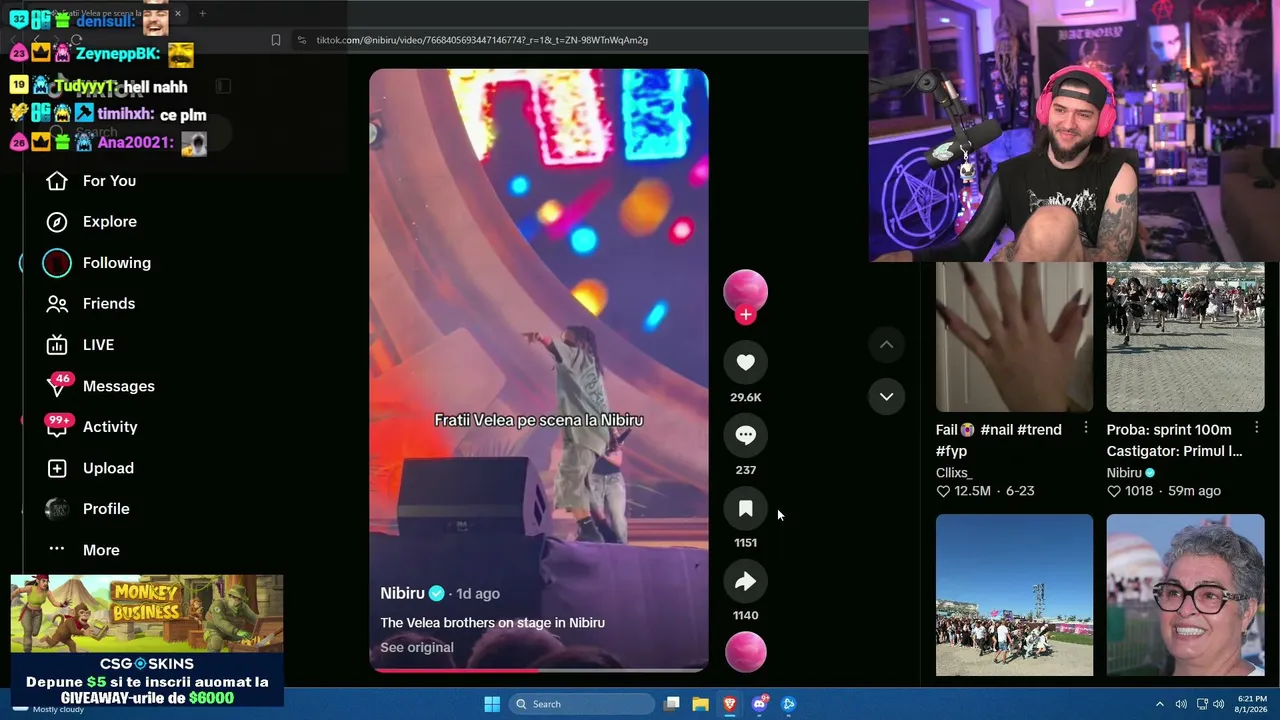Open Discord from the taskbar
The width and height of the screenshot is (1280, 720).
(760, 704)
